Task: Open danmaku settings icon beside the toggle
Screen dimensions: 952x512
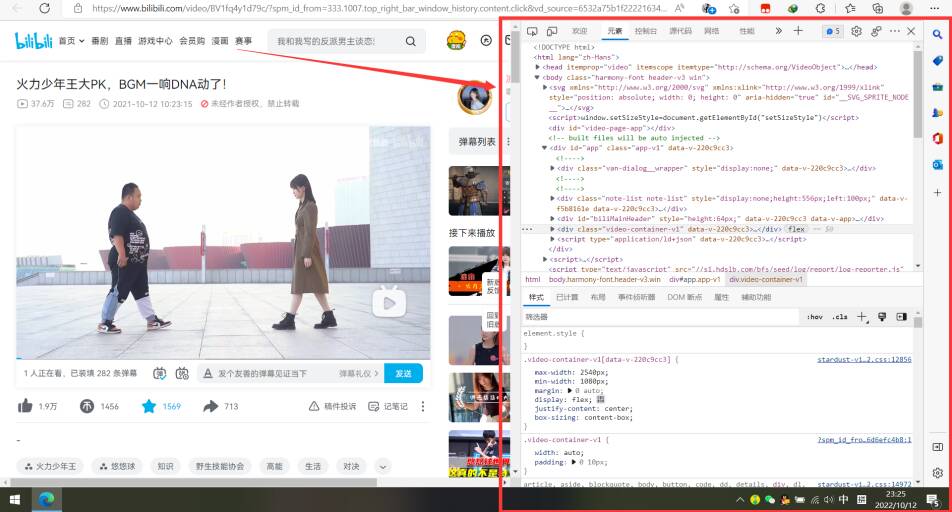Action: click(182, 374)
